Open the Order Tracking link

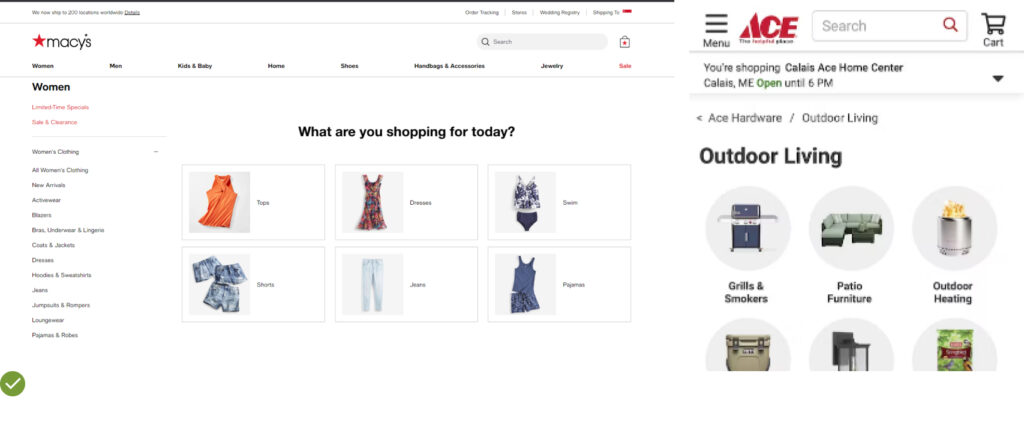(481, 12)
